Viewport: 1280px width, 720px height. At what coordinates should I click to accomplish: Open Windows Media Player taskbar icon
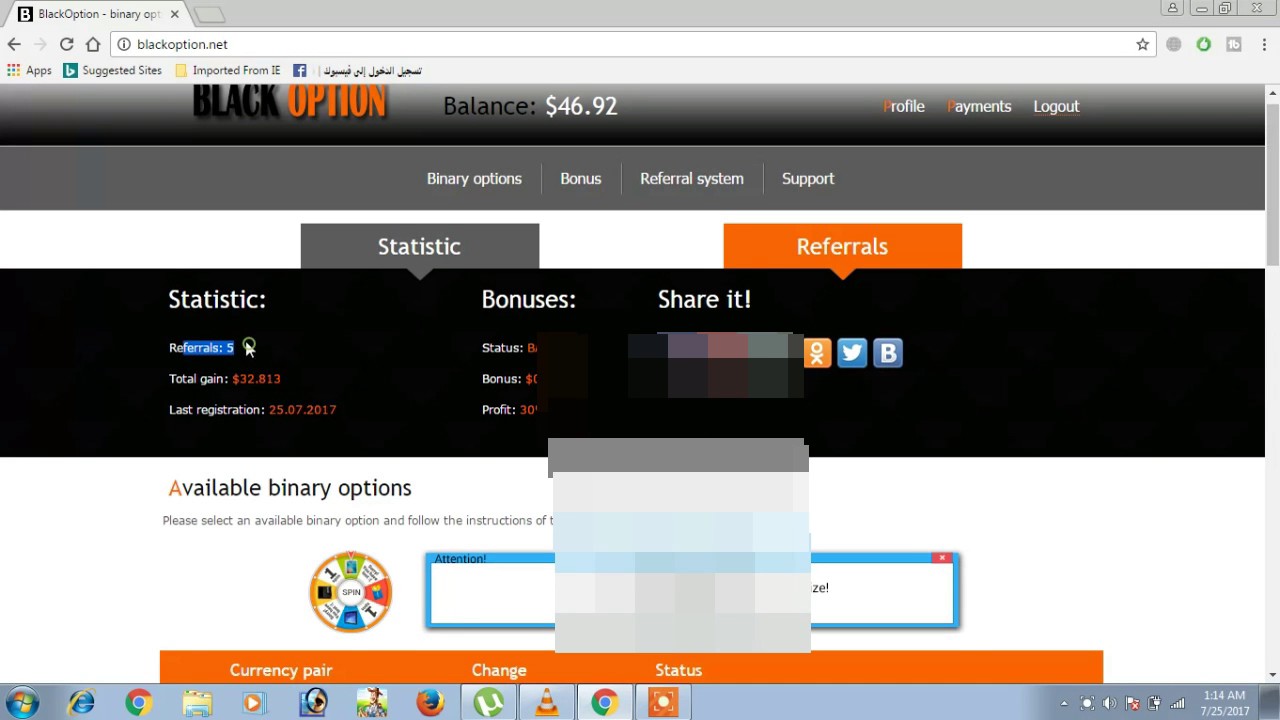[x=253, y=703]
